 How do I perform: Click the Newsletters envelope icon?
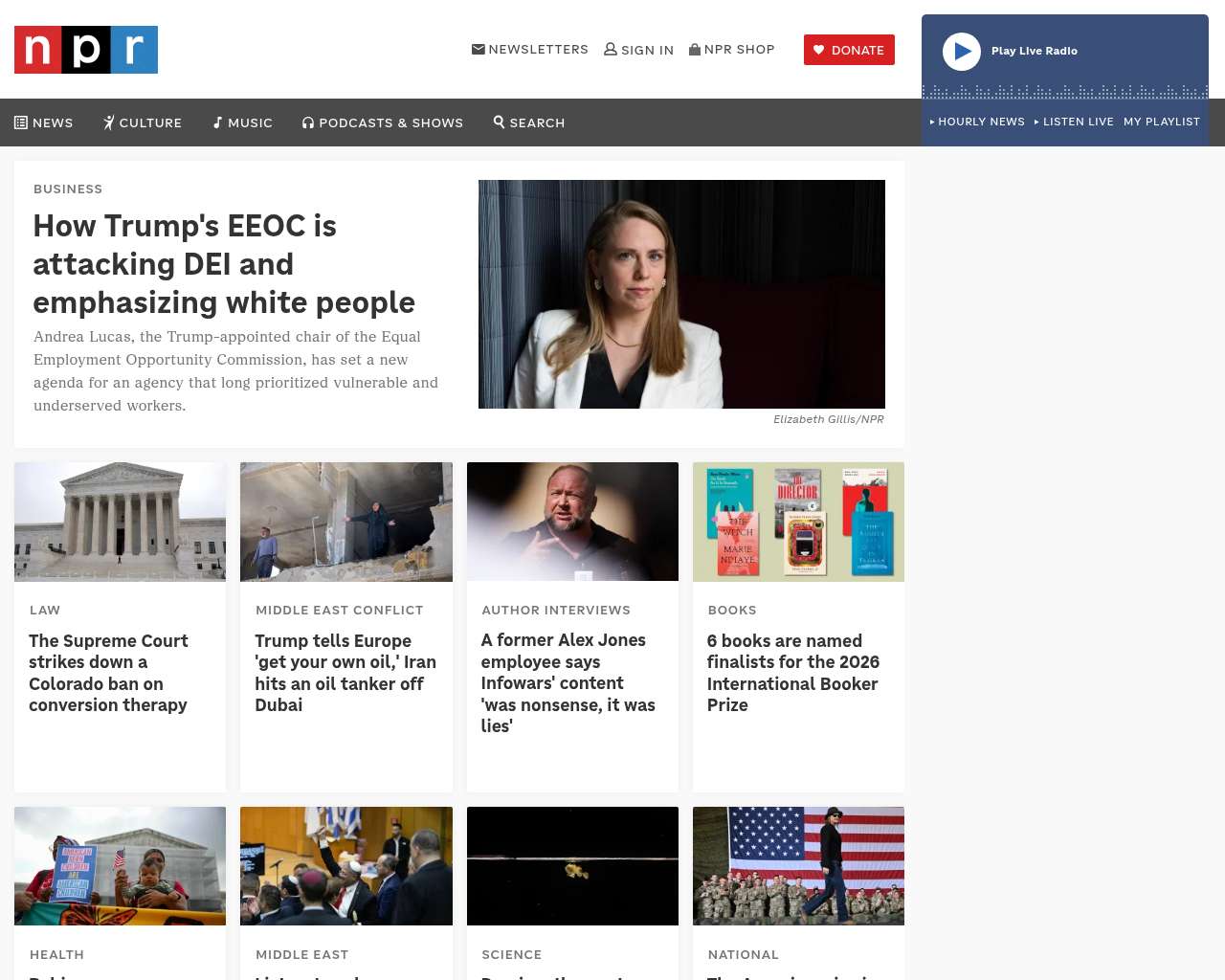(x=479, y=49)
